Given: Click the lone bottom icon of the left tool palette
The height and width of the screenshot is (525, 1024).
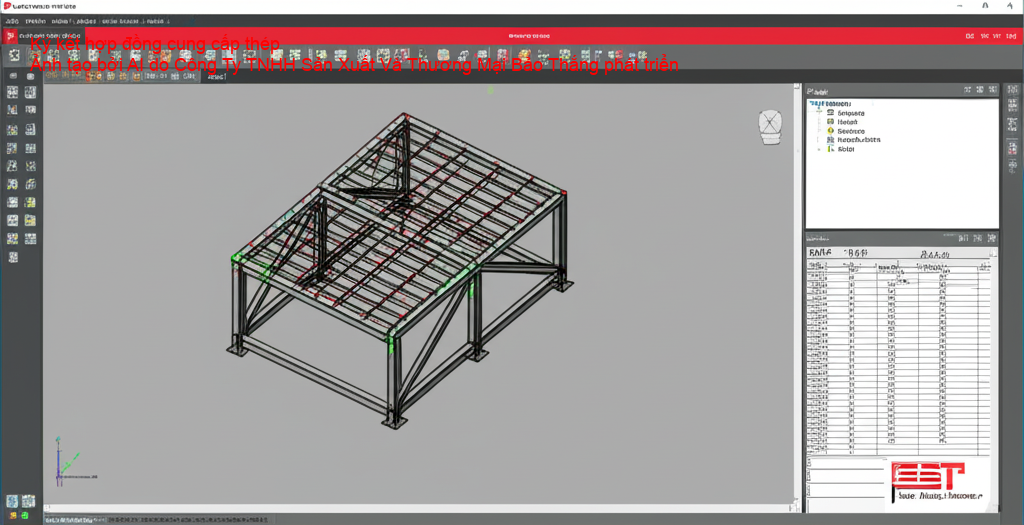Looking at the screenshot, I should pyautogui.click(x=12, y=257).
